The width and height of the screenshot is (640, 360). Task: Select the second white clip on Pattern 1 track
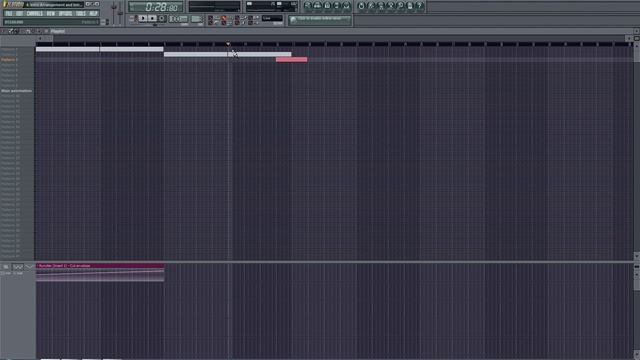click(131, 49)
